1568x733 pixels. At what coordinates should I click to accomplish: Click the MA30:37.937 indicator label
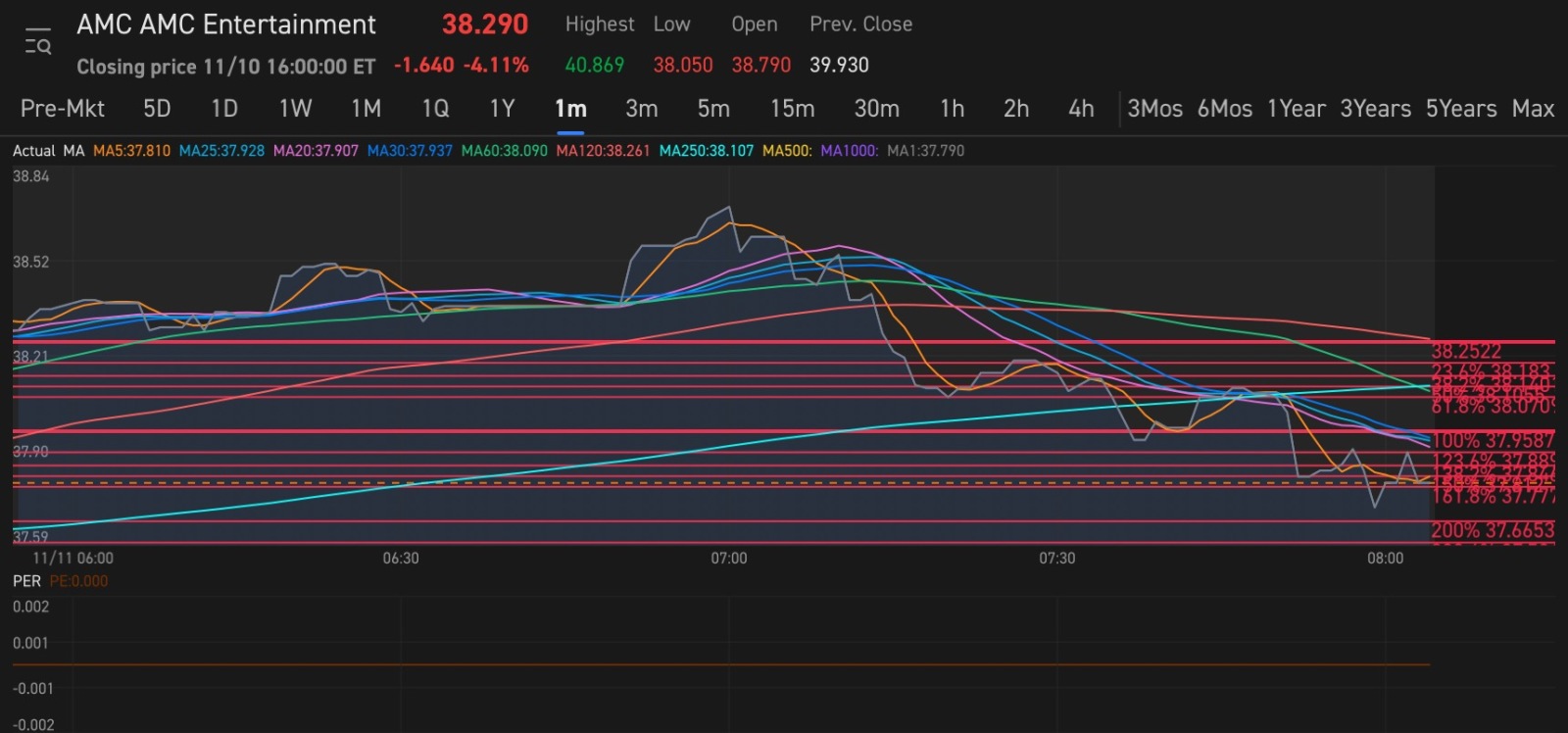point(410,151)
